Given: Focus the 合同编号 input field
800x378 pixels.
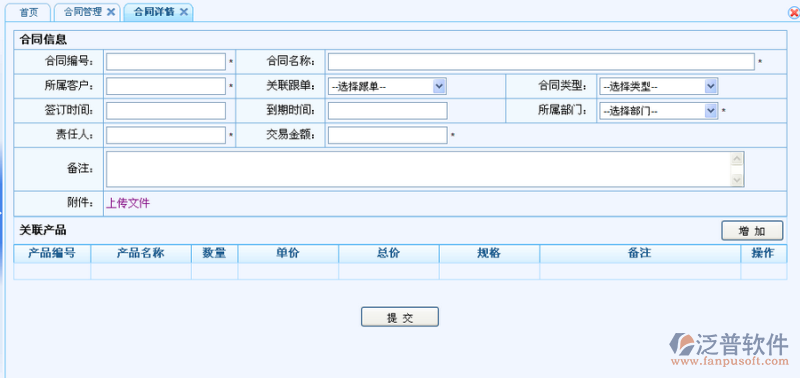Looking at the screenshot, I should pos(166,62).
